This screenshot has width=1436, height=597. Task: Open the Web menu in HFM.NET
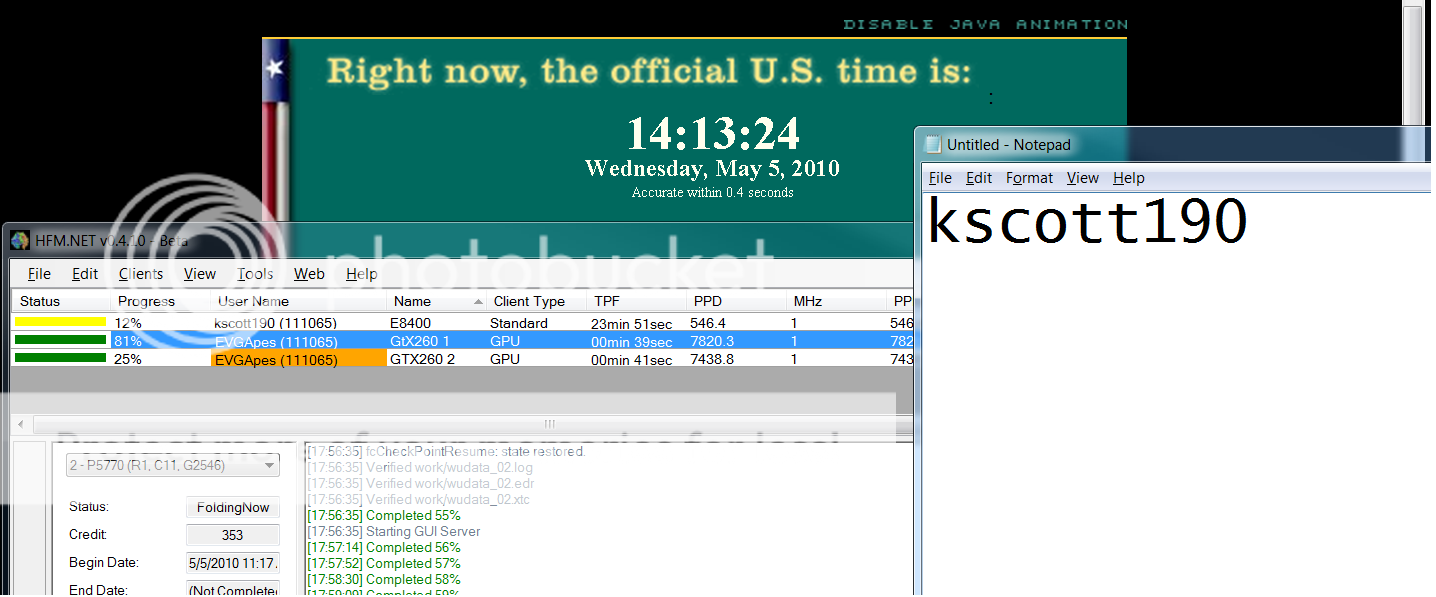308,274
